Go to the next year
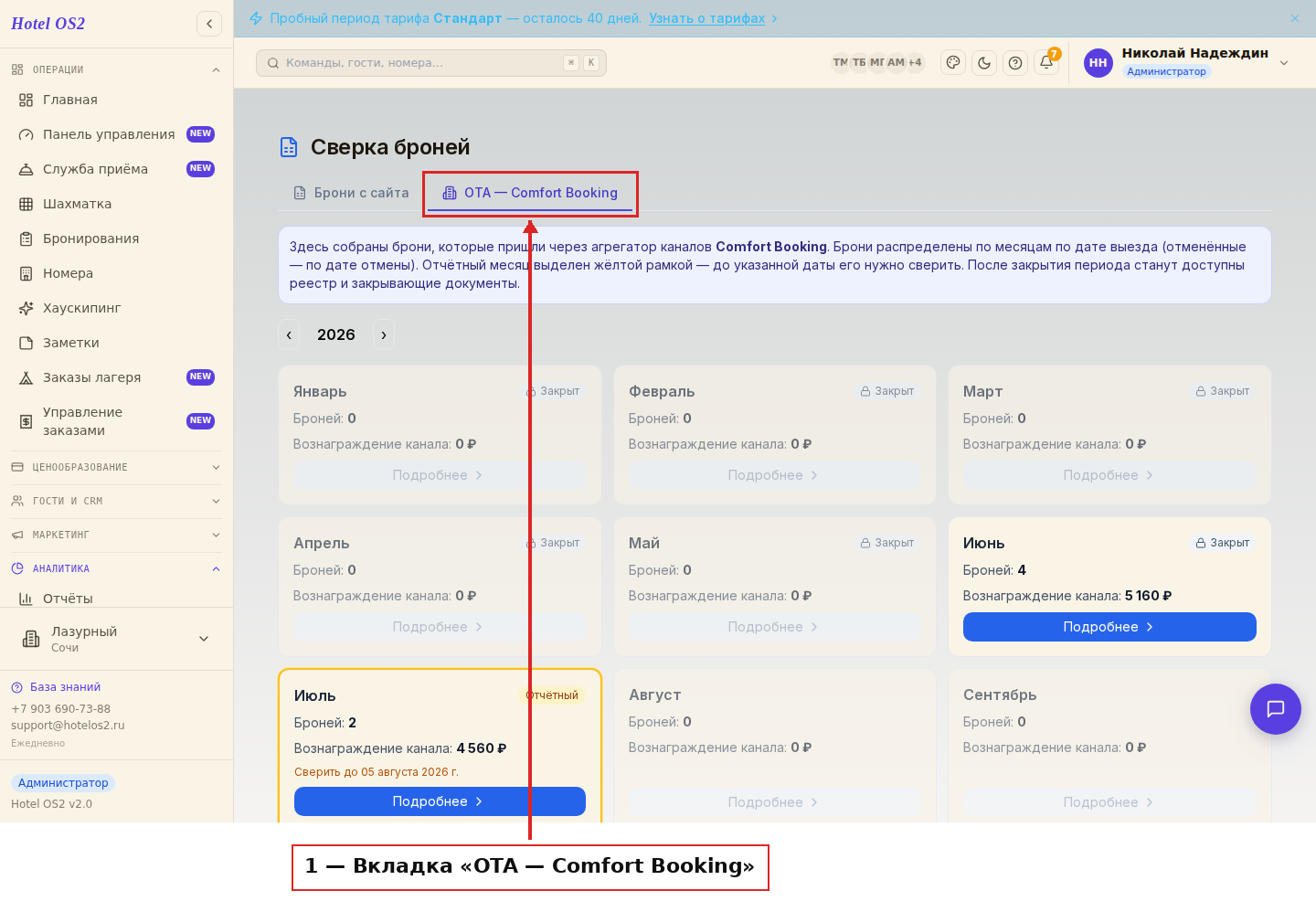 point(384,335)
